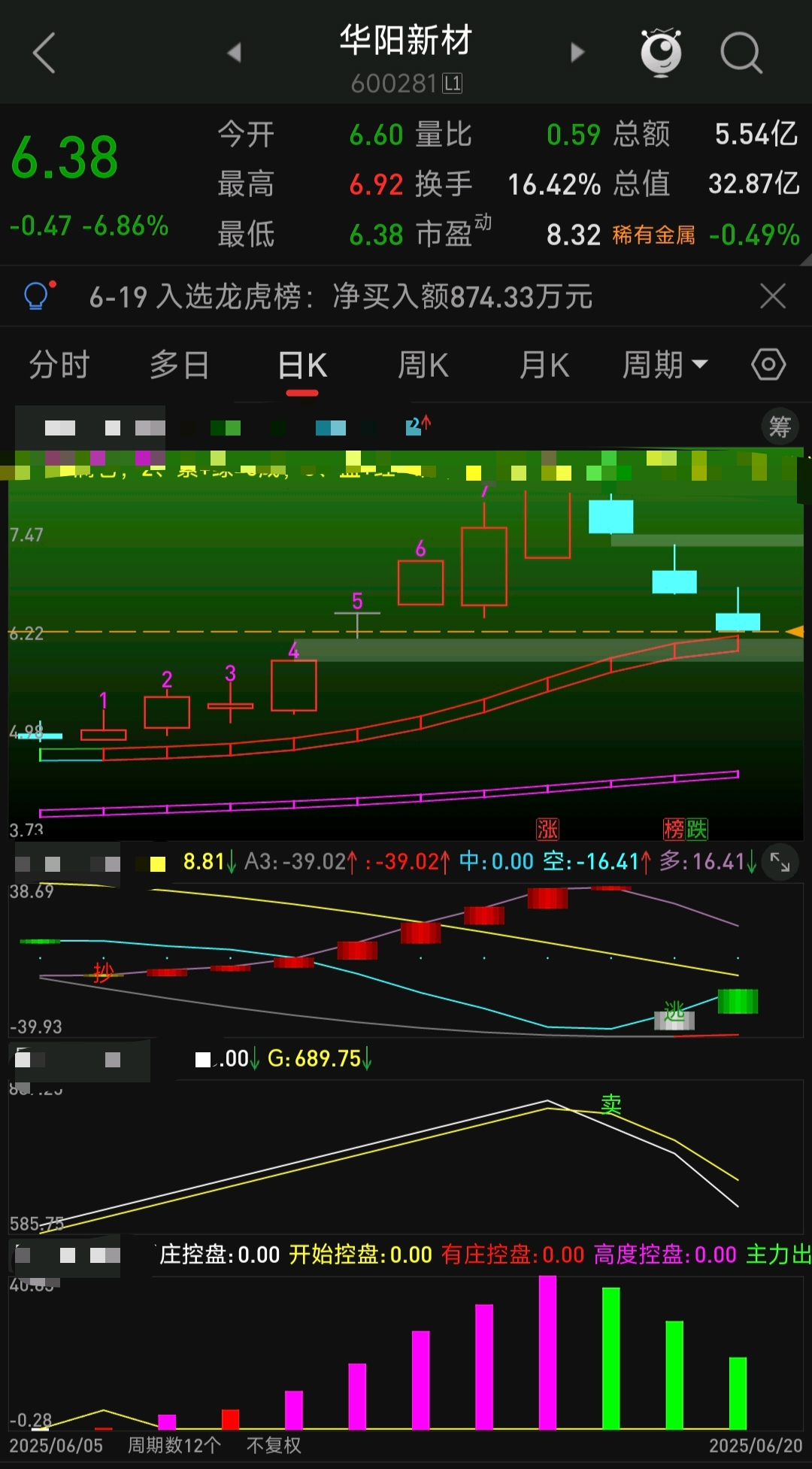Switch to 月K tab
812x1469 pixels.
(x=544, y=366)
